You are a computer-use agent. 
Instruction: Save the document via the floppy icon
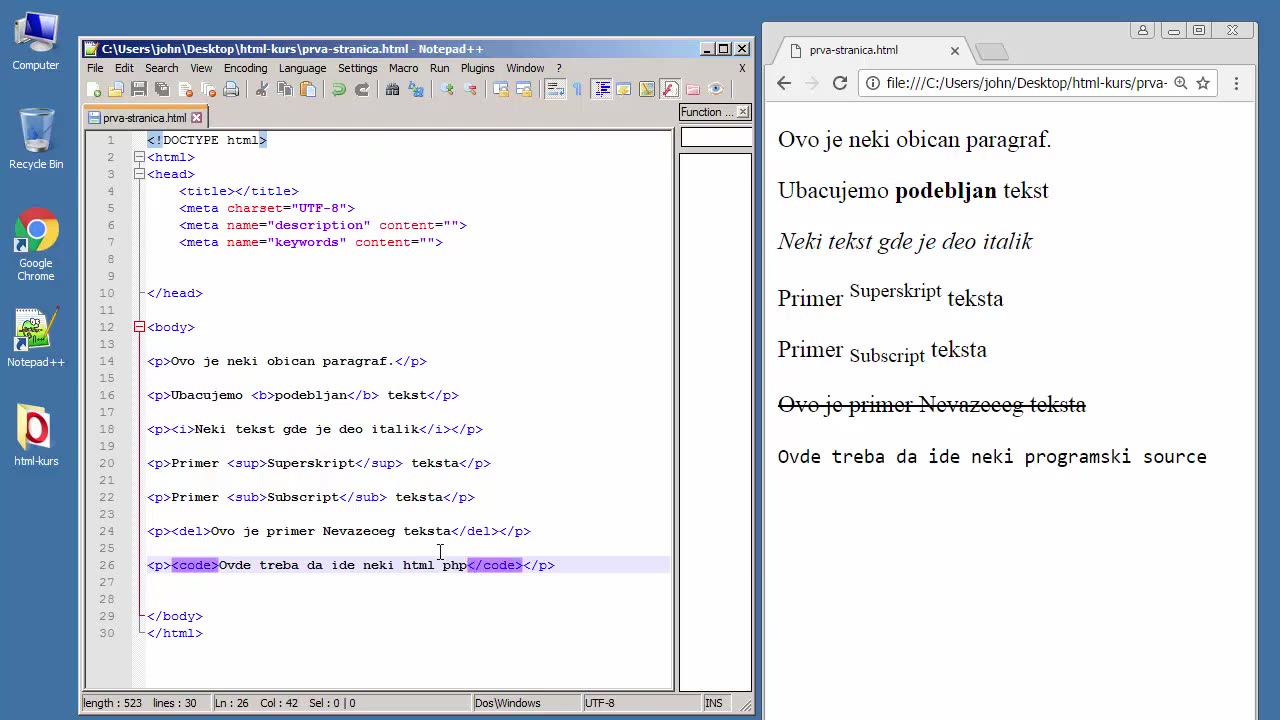138,89
